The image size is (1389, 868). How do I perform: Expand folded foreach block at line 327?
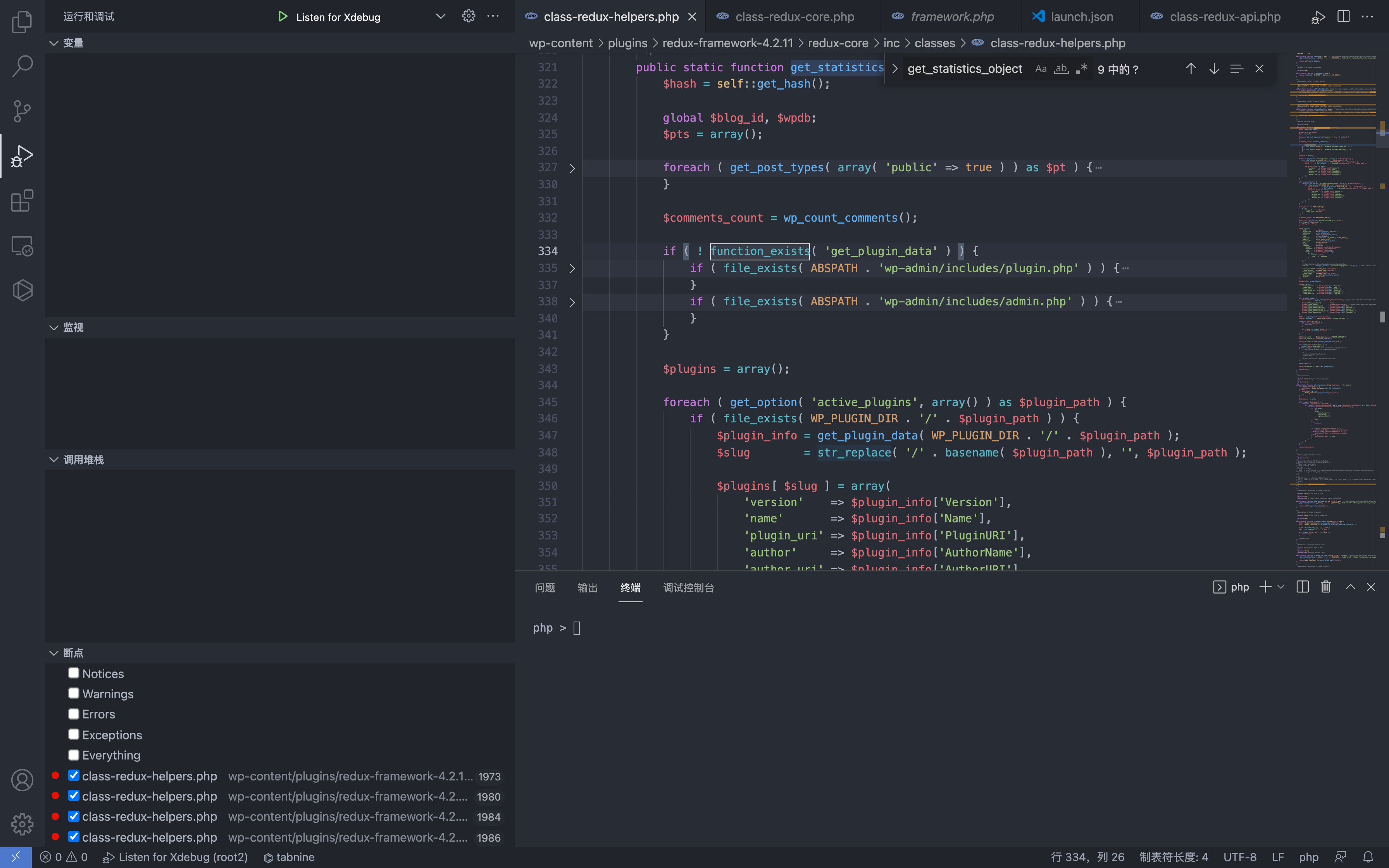(572, 168)
